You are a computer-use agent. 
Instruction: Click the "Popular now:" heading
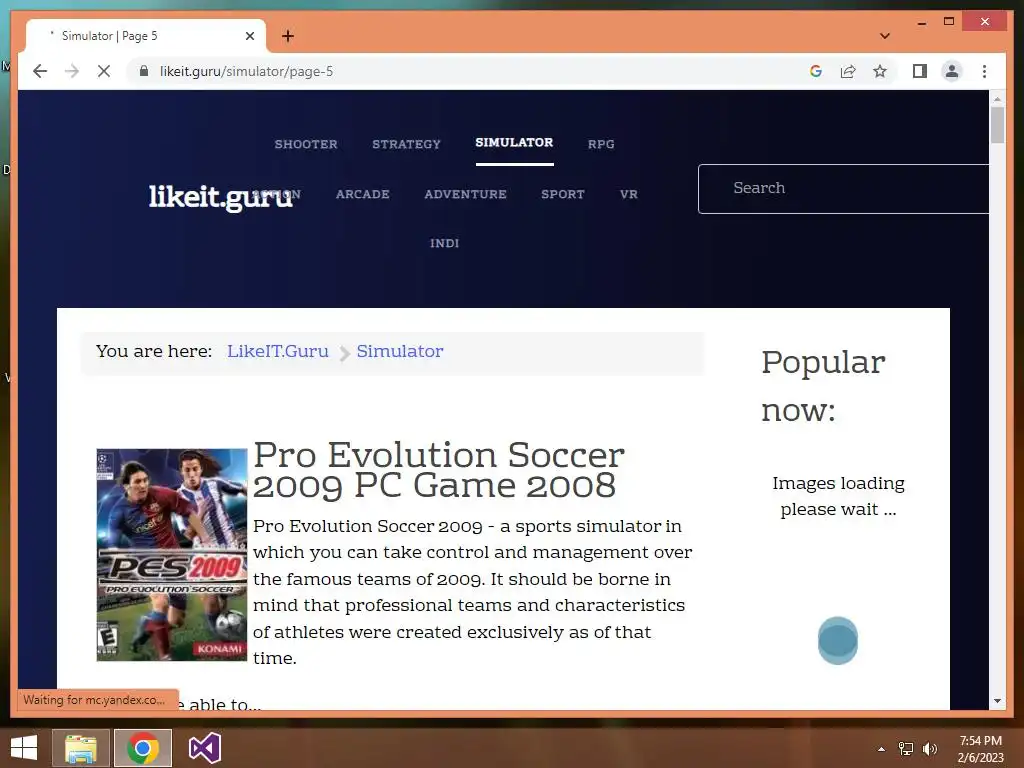pos(823,385)
